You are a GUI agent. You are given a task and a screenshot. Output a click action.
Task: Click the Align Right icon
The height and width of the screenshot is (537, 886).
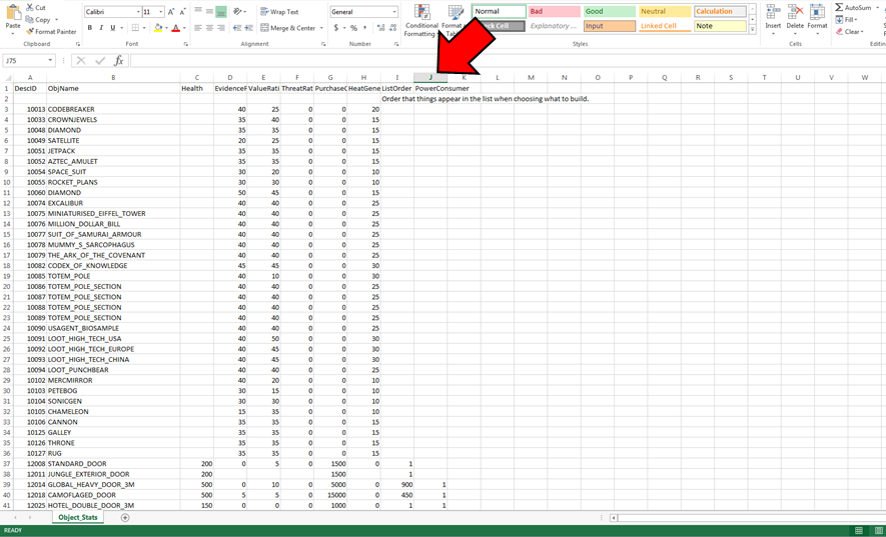click(x=221, y=28)
